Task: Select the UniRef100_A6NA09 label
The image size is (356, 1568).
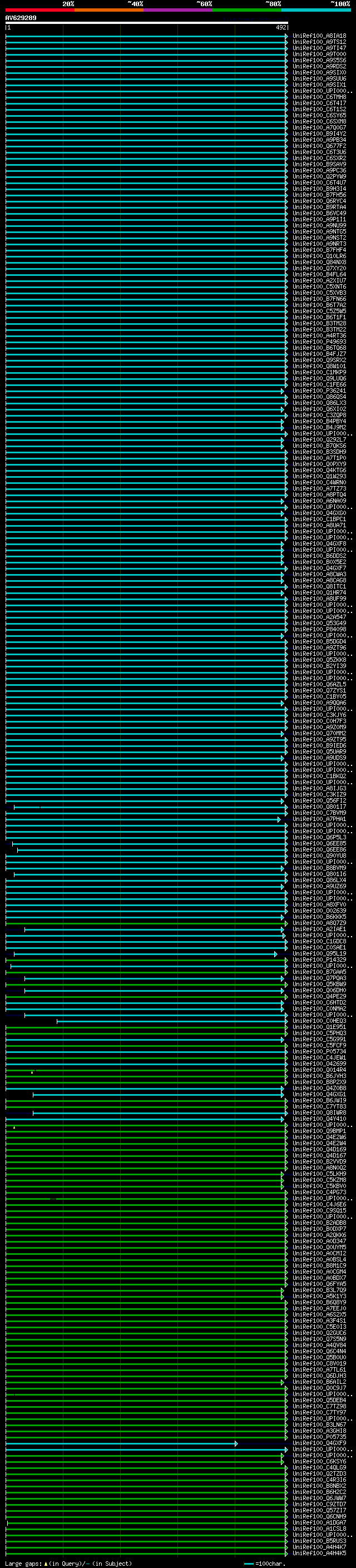Action: pyautogui.click(x=319, y=501)
